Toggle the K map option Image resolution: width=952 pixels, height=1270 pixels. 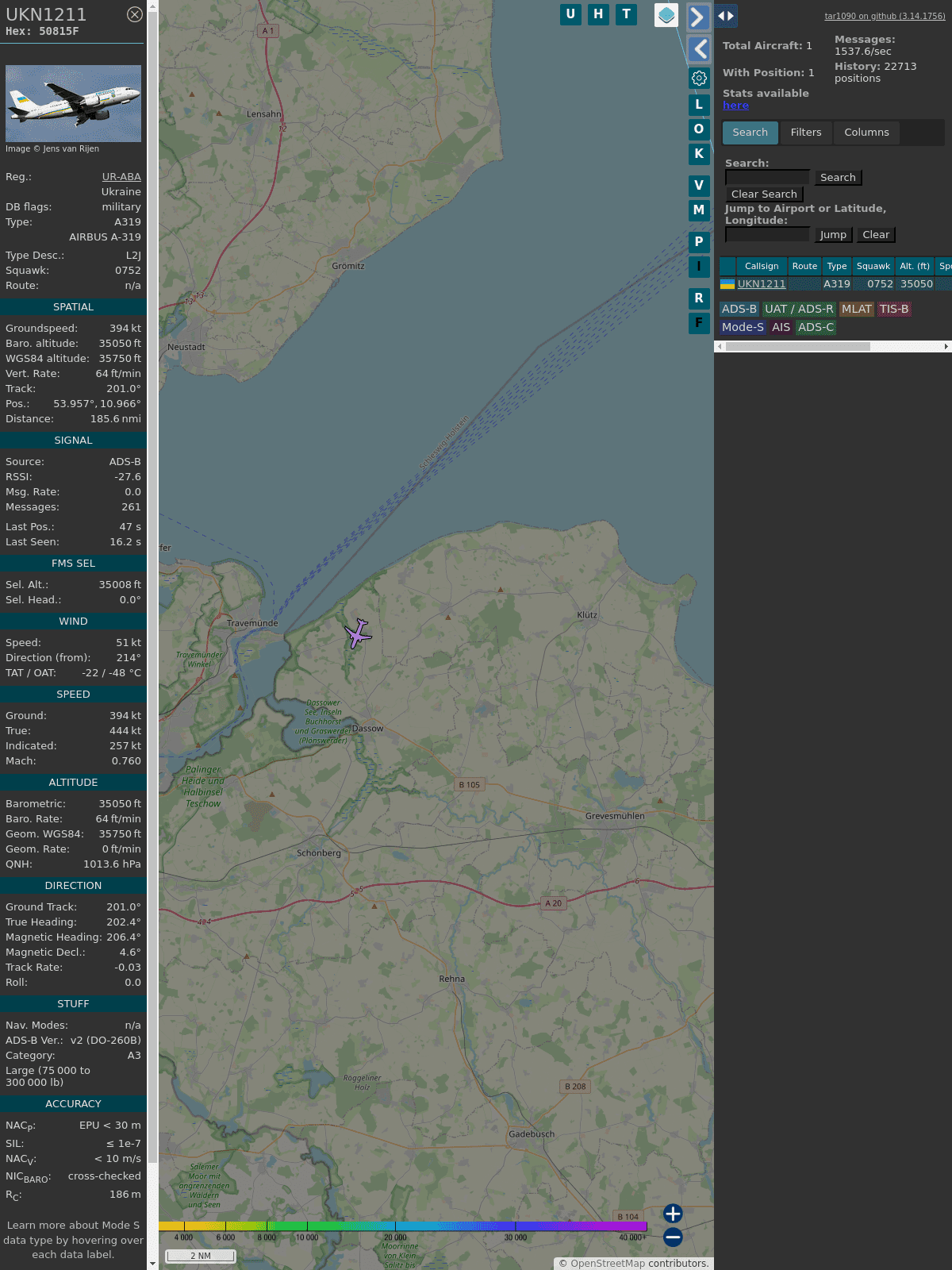[x=699, y=154]
